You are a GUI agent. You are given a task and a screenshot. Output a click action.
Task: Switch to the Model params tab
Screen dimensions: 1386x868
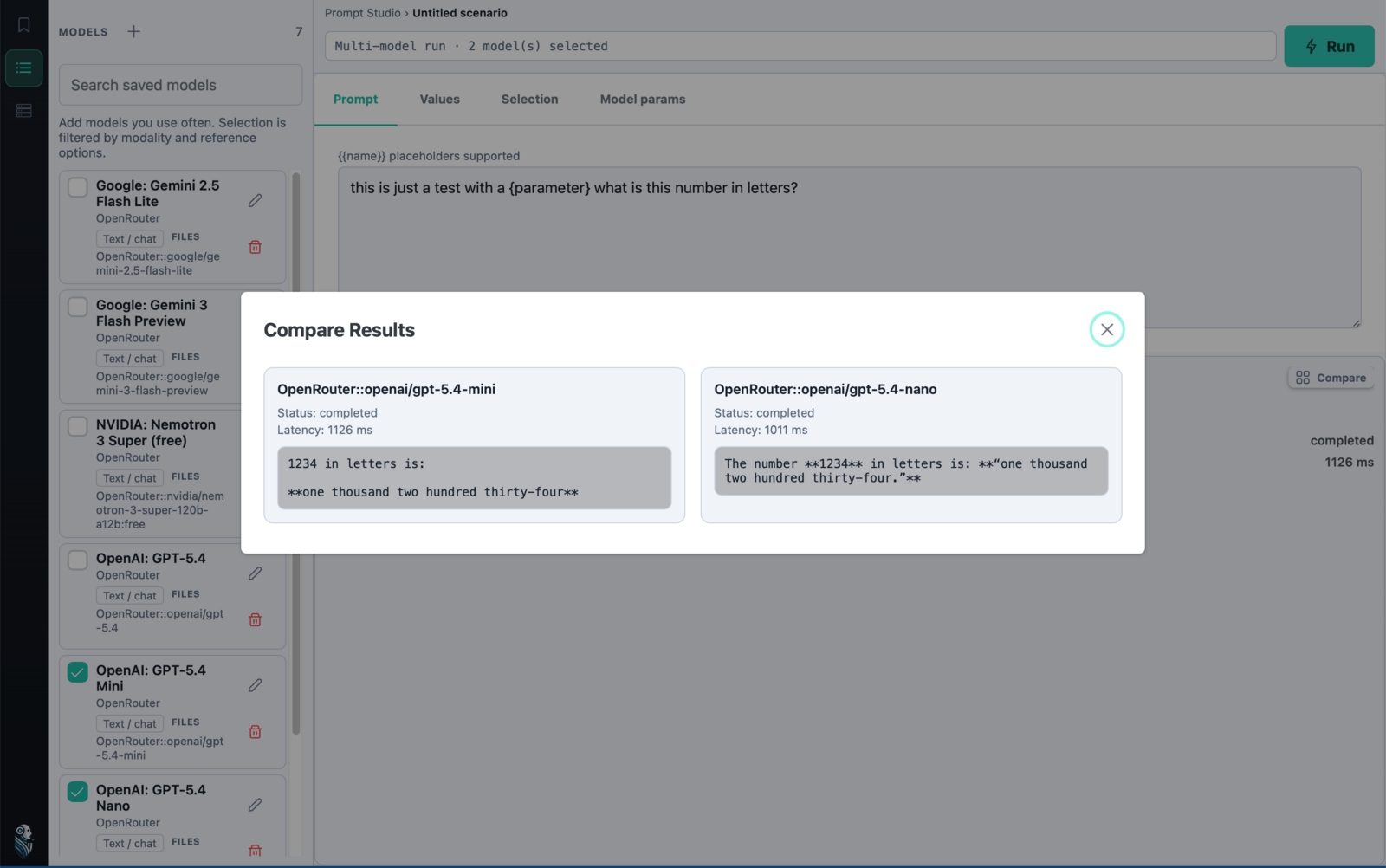[x=643, y=100]
